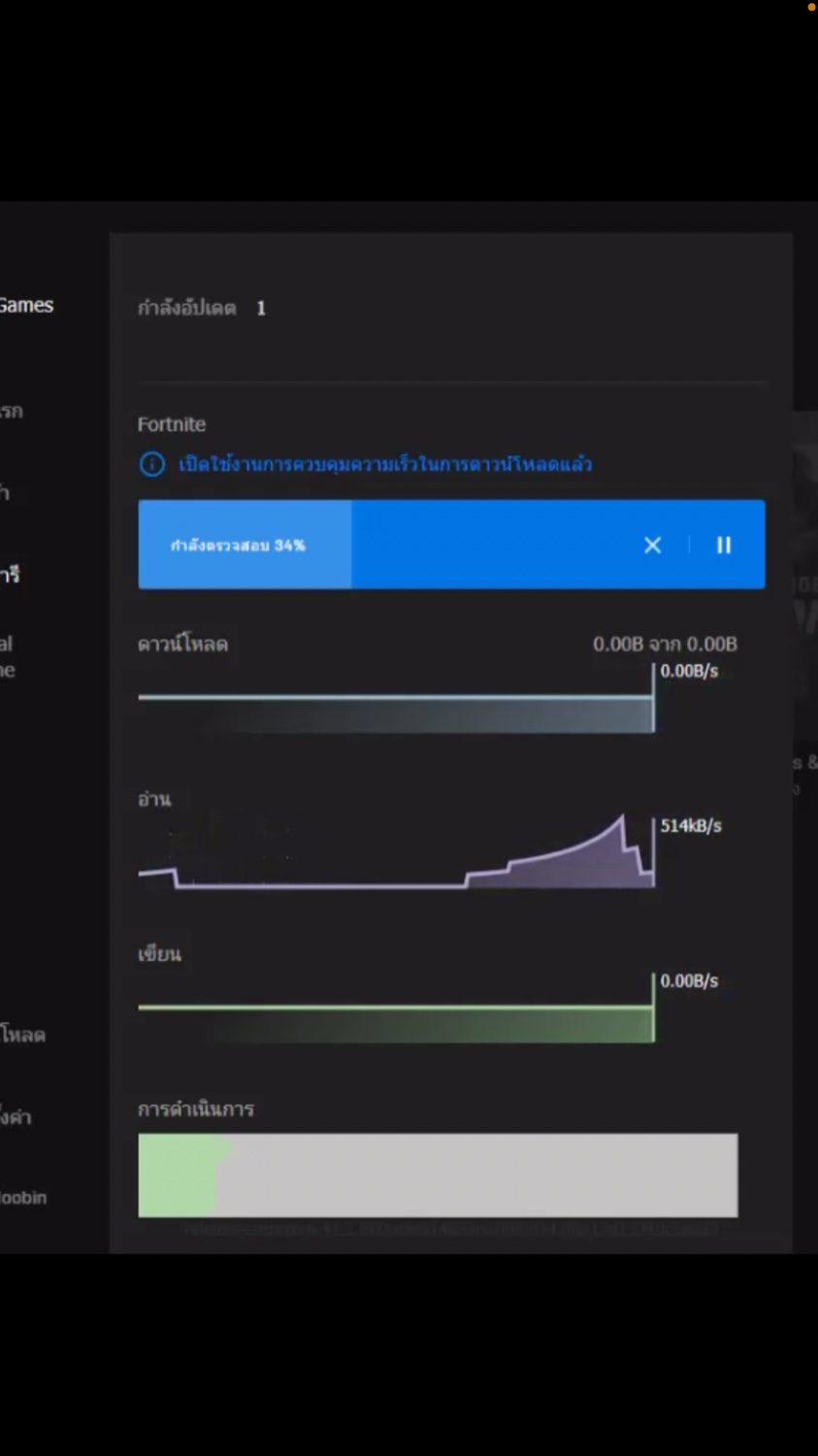The width and height of the screenshot is (818, 1456).
Task: Click the 0.00B จาก 0.00B download size text
Action: coord(665,644)
